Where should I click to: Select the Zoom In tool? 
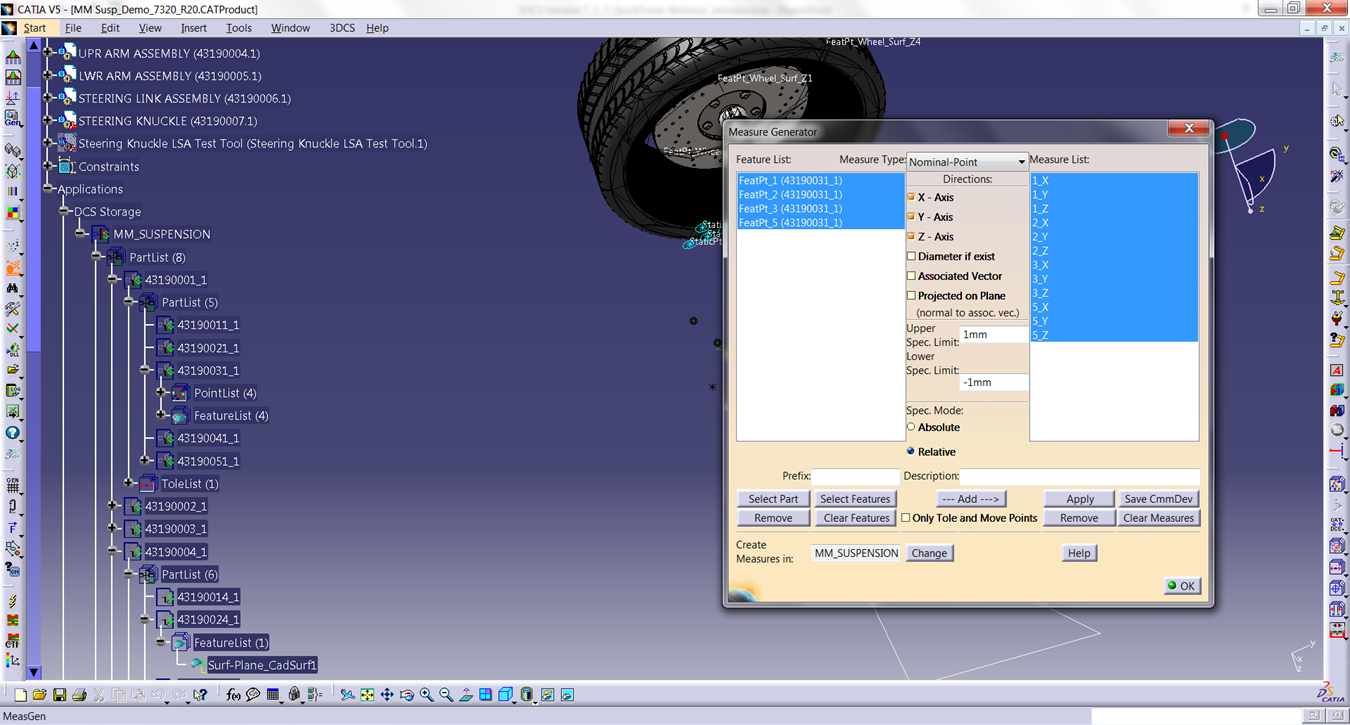click(x=425, y=694)
